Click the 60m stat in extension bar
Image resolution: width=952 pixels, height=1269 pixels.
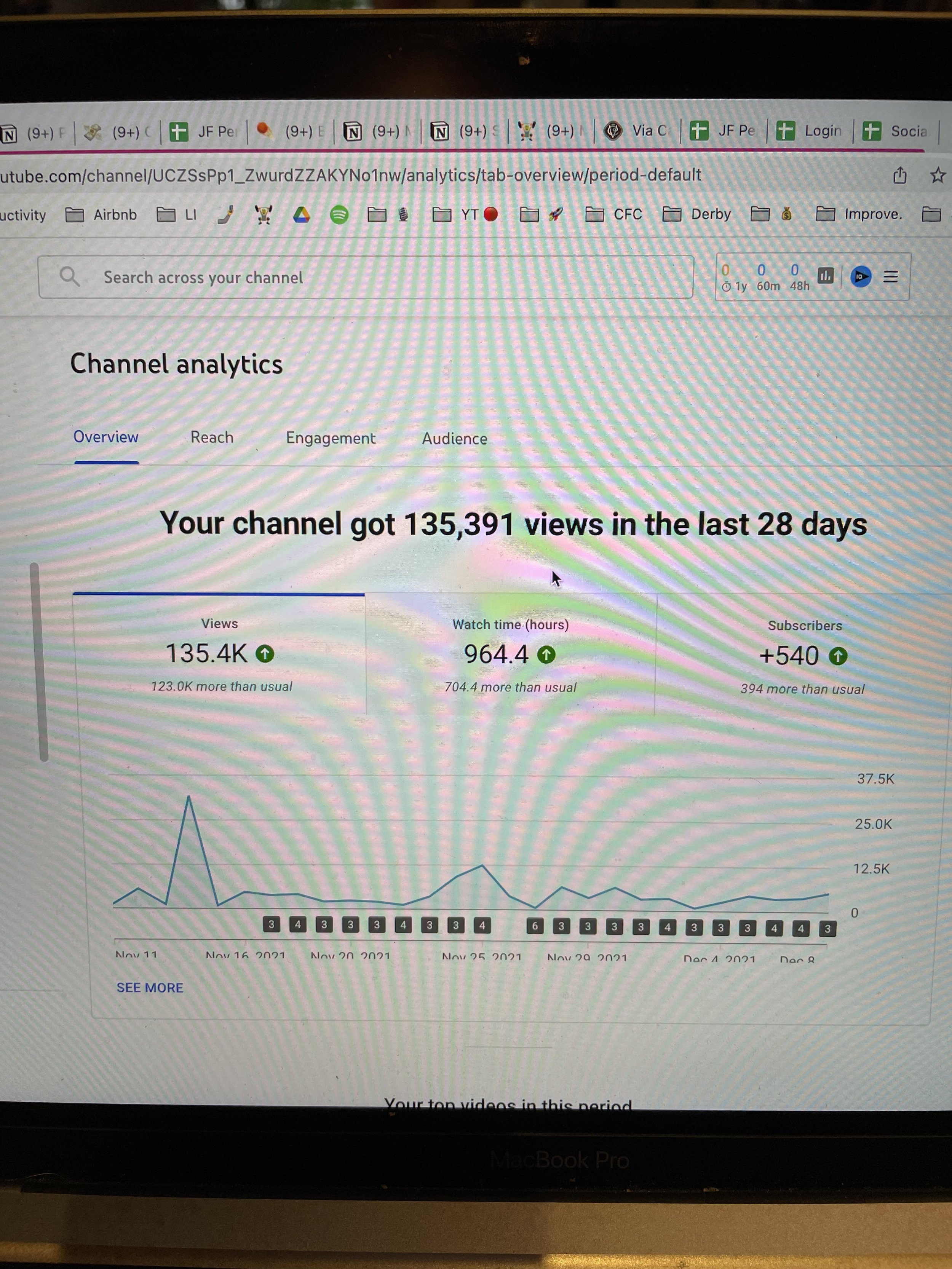point(767,278)
